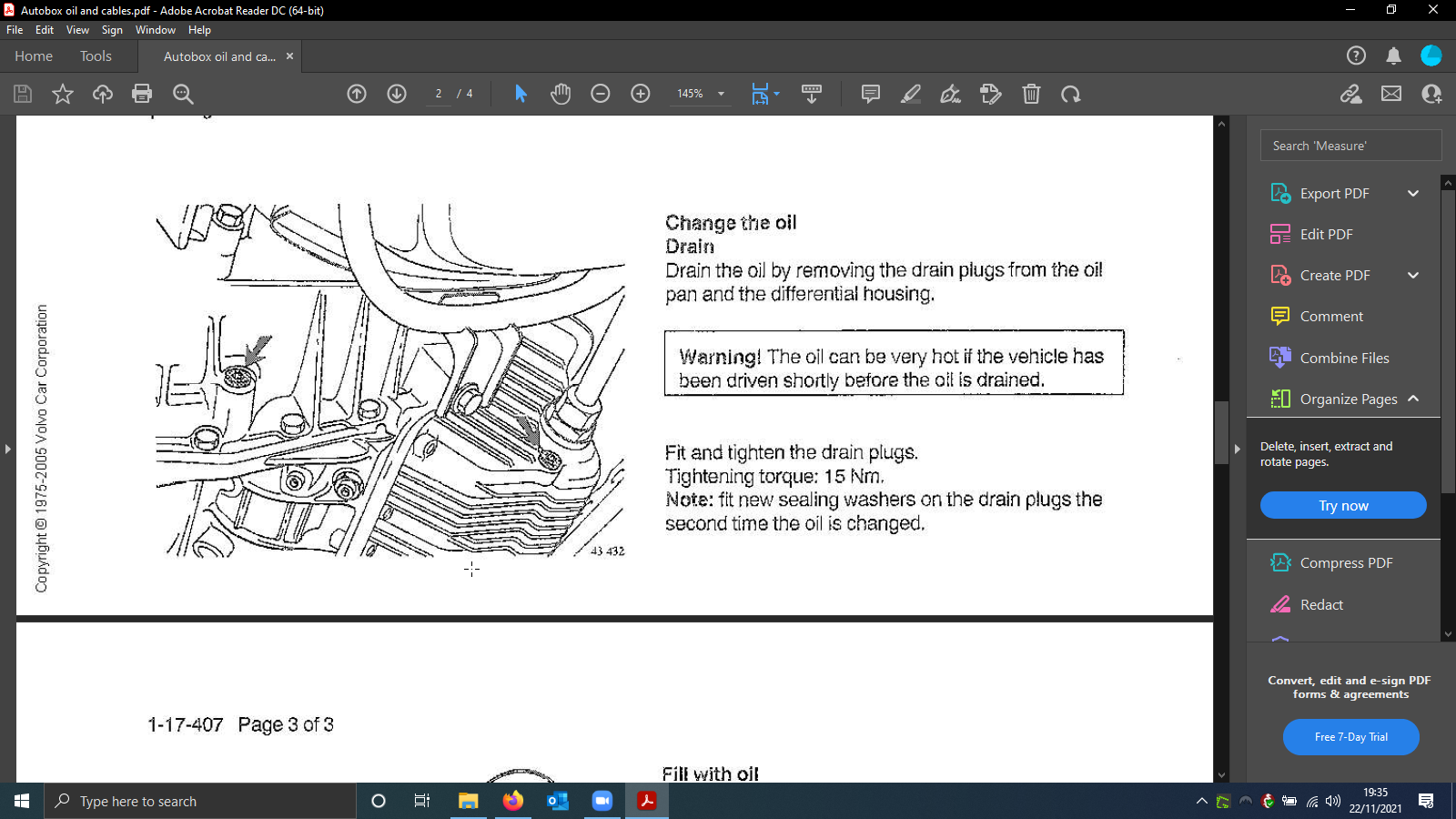Open the Comment tool
This screenshot has height=819, width=1456.
tap(1317, 316)
